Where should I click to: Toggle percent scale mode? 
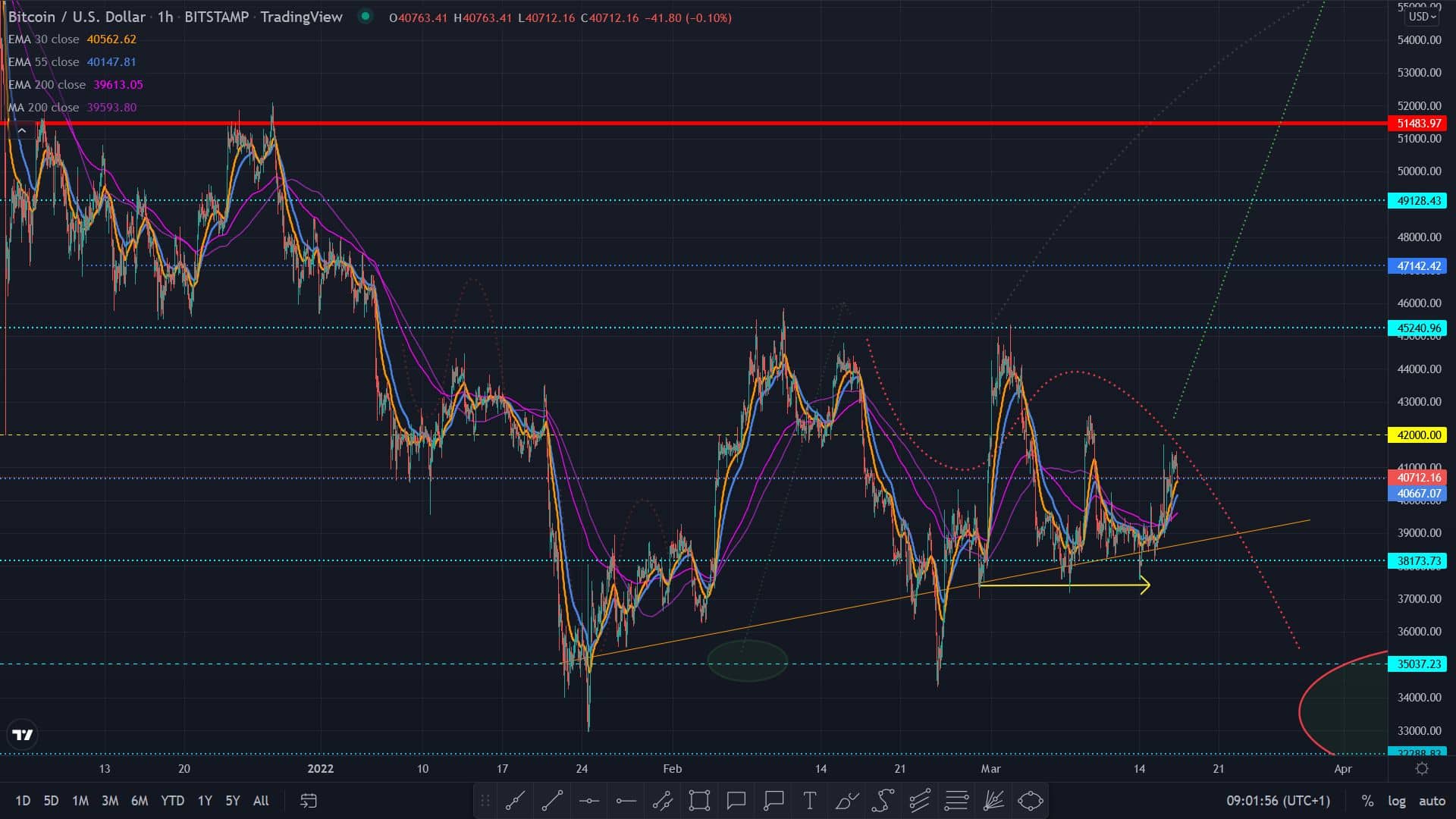point(1367,800)
